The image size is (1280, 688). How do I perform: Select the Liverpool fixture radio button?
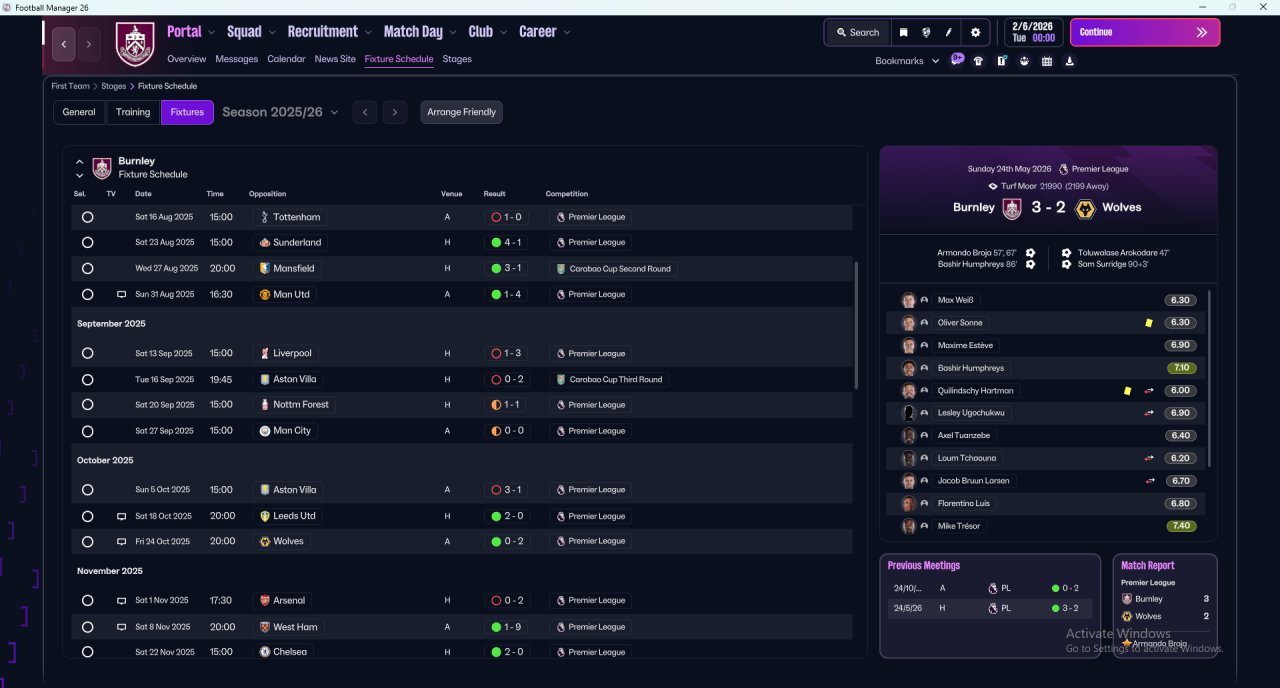[x=87, y=353]
